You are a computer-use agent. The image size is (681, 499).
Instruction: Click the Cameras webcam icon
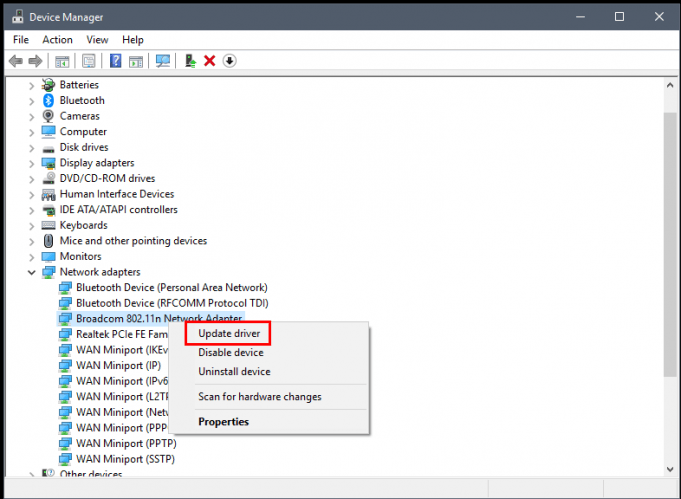48,116
